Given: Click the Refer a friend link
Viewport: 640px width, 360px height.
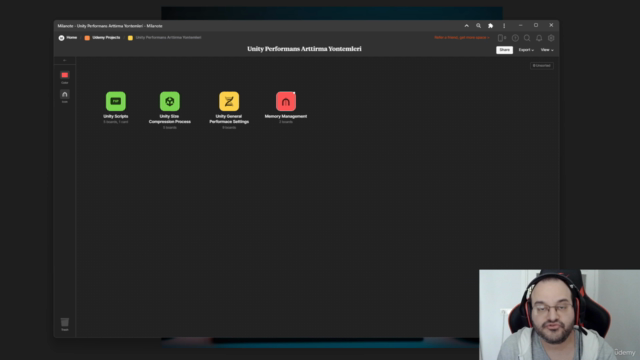Looking at the screenshot, I should tap(462, 38).
